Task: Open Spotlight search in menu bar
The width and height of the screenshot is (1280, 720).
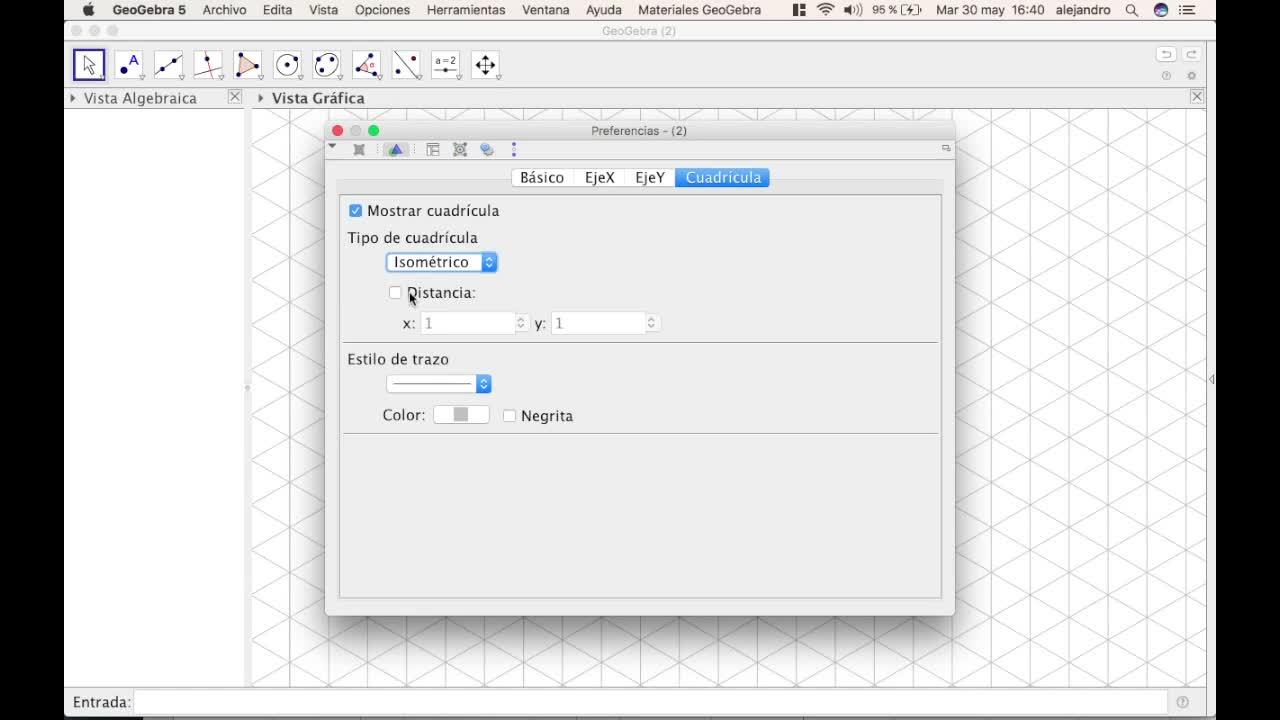Action: click(1132, 10)
